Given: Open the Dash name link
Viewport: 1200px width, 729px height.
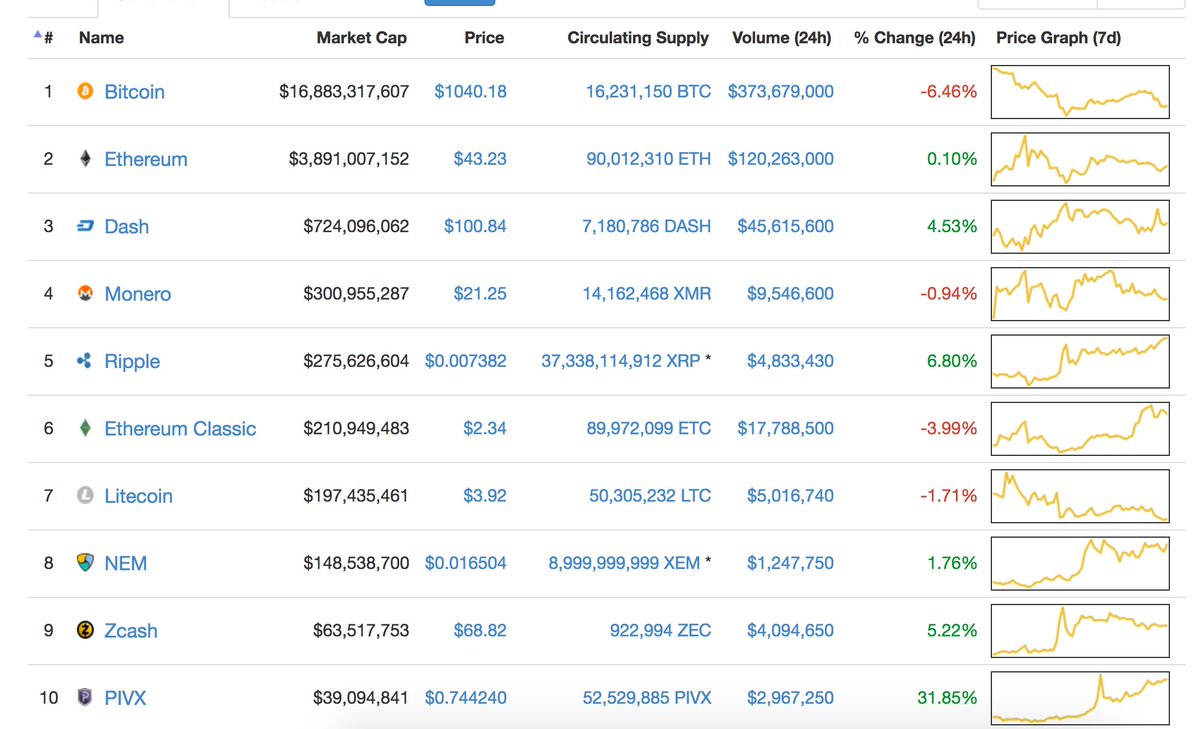Looking at the screenshot, I should pos(126,226).
